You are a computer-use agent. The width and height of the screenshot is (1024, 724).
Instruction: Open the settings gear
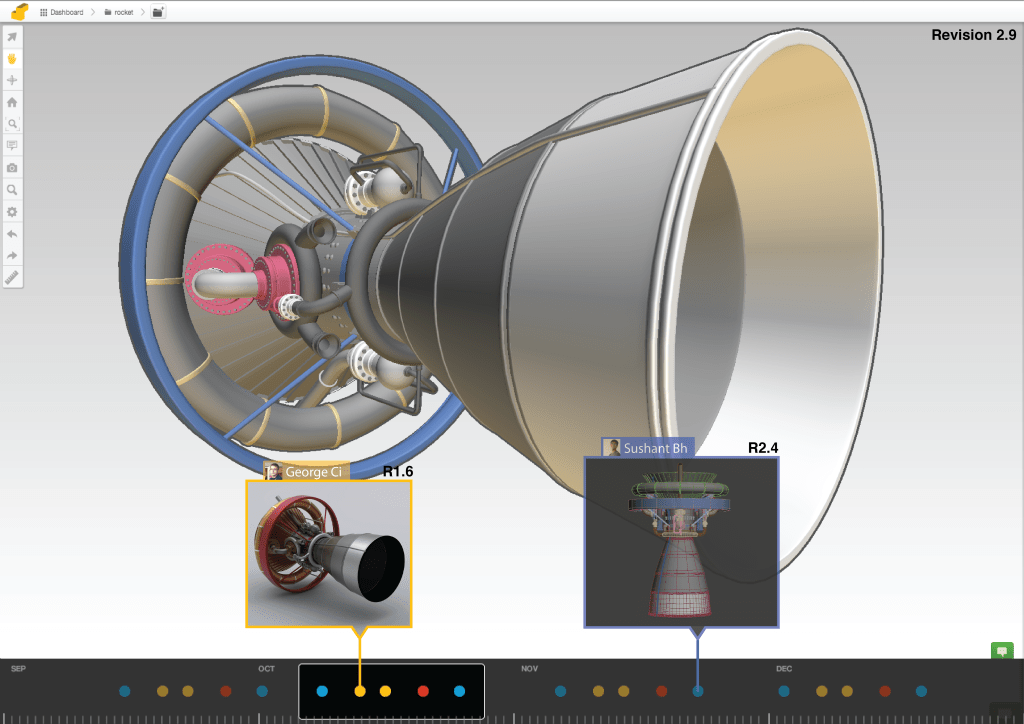12,212
